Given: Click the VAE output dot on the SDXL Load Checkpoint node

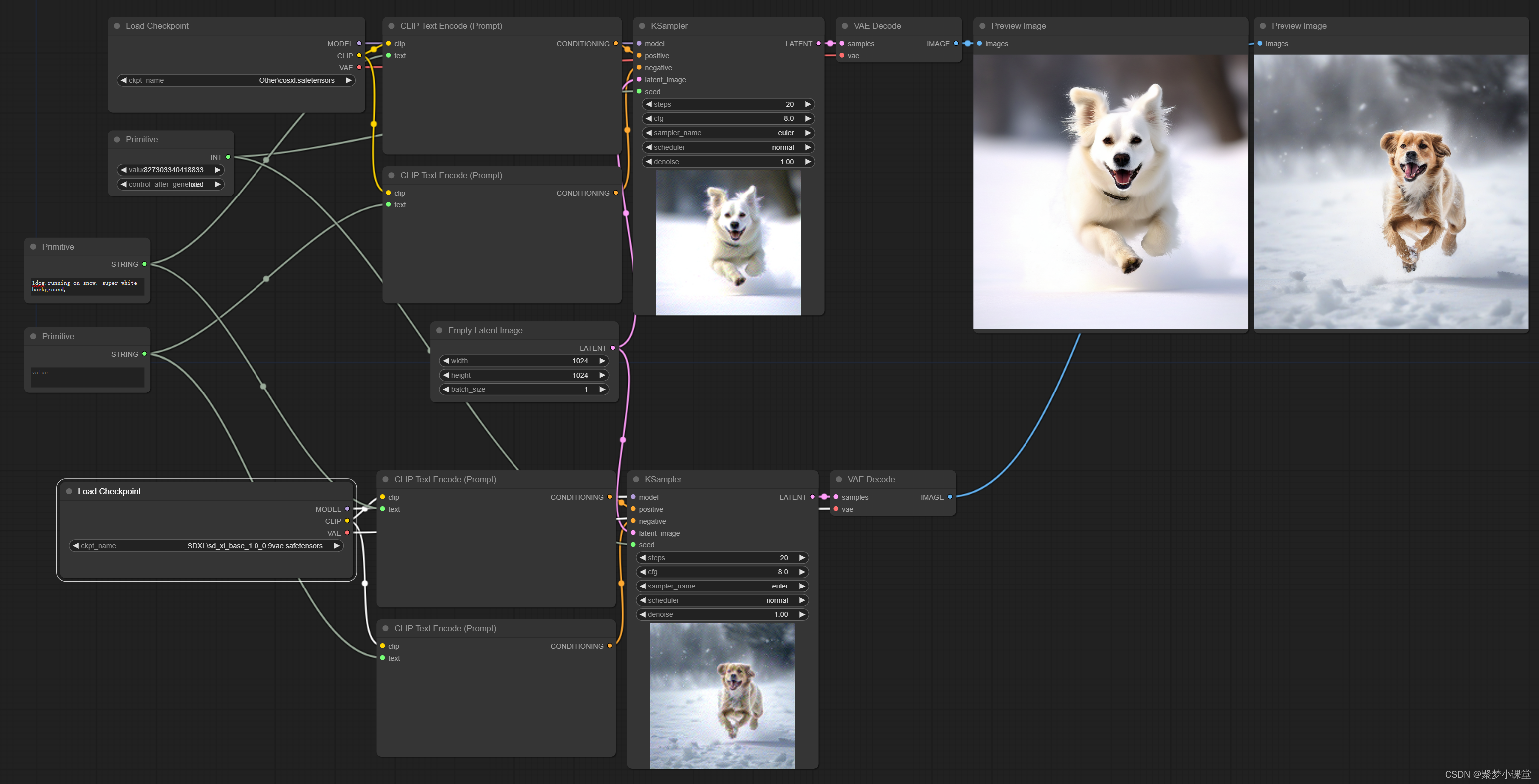Looking at the screenshot, I should pyautogui.click(x=347, y=533).
